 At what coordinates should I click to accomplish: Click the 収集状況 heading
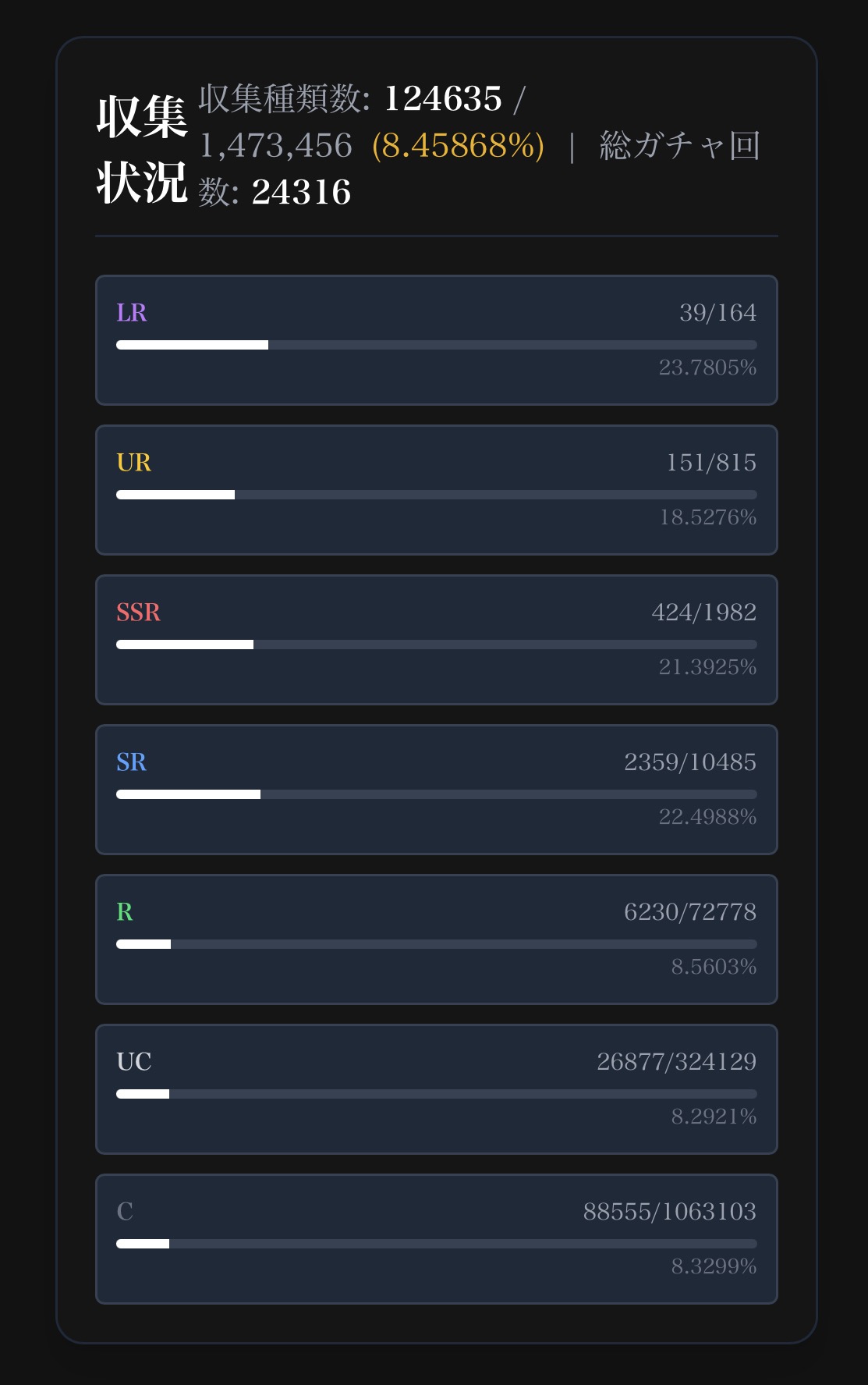tap(142, 149)
